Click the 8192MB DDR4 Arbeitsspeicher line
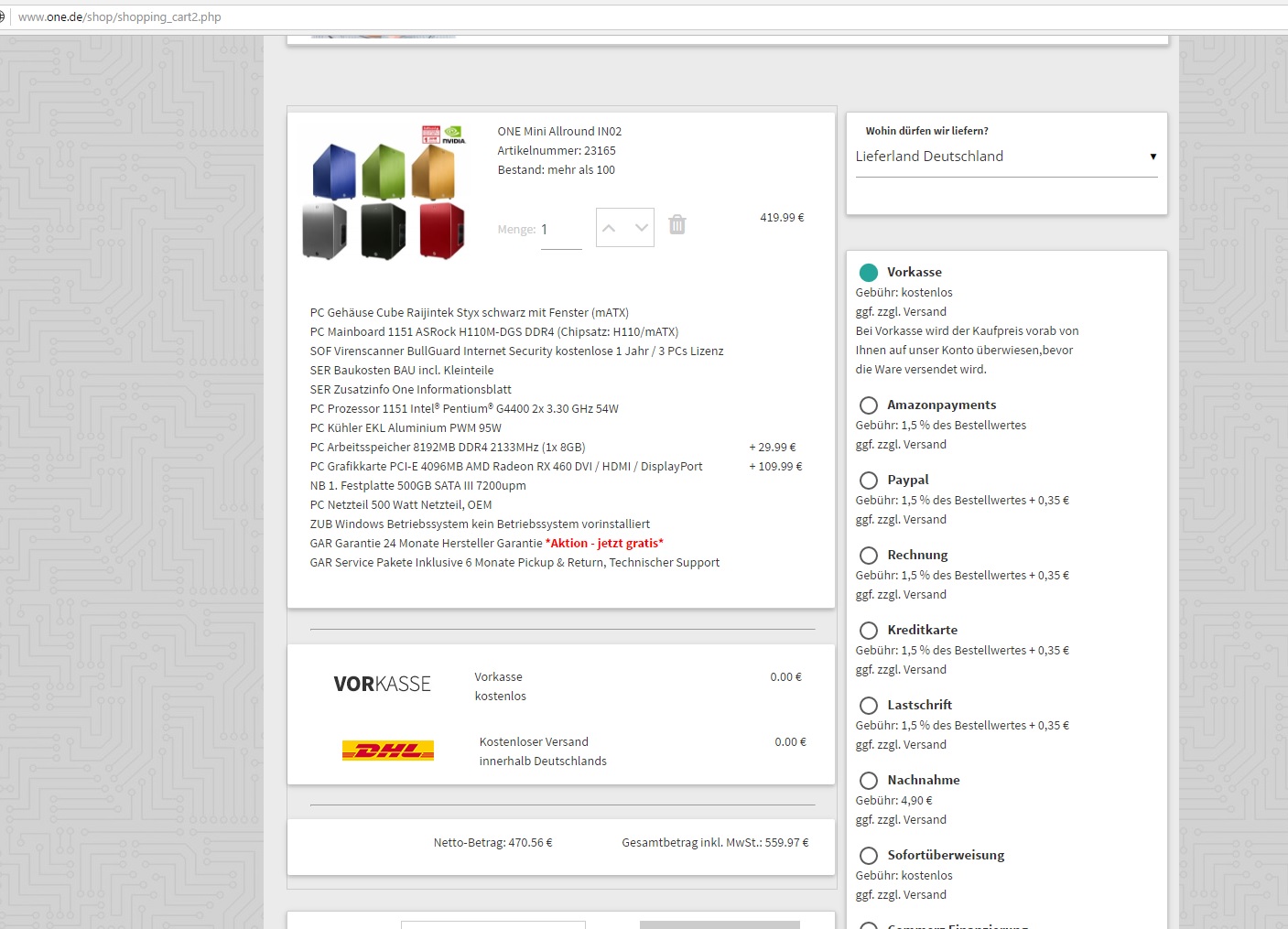The height and width of the screenshot is (929, 1288). [x=448, y=448]
